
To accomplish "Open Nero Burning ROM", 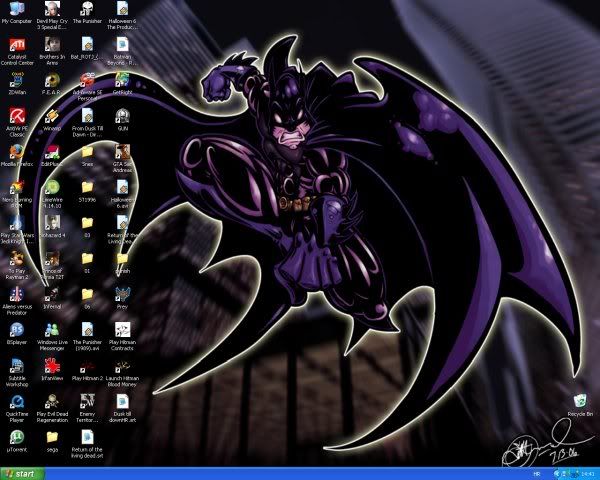I will [x=17, y=194].
